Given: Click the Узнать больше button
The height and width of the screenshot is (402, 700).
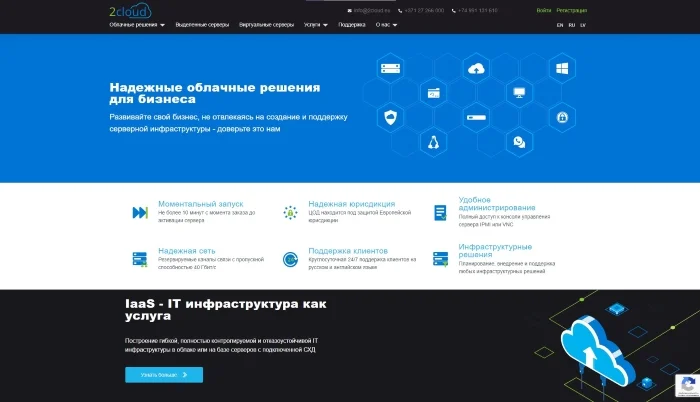Looking at the screenshot, I should (164, 375).
